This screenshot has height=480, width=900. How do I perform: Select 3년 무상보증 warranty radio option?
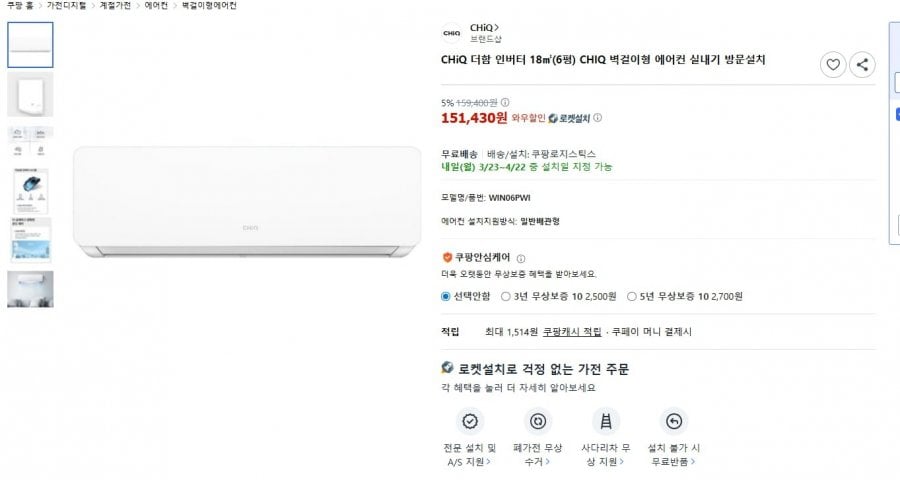[507, 296]
